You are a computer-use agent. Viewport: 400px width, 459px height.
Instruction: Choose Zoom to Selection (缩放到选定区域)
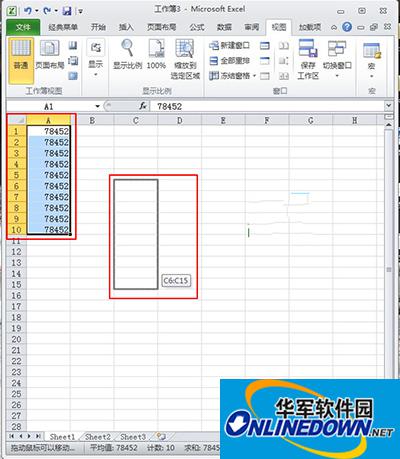185,59
